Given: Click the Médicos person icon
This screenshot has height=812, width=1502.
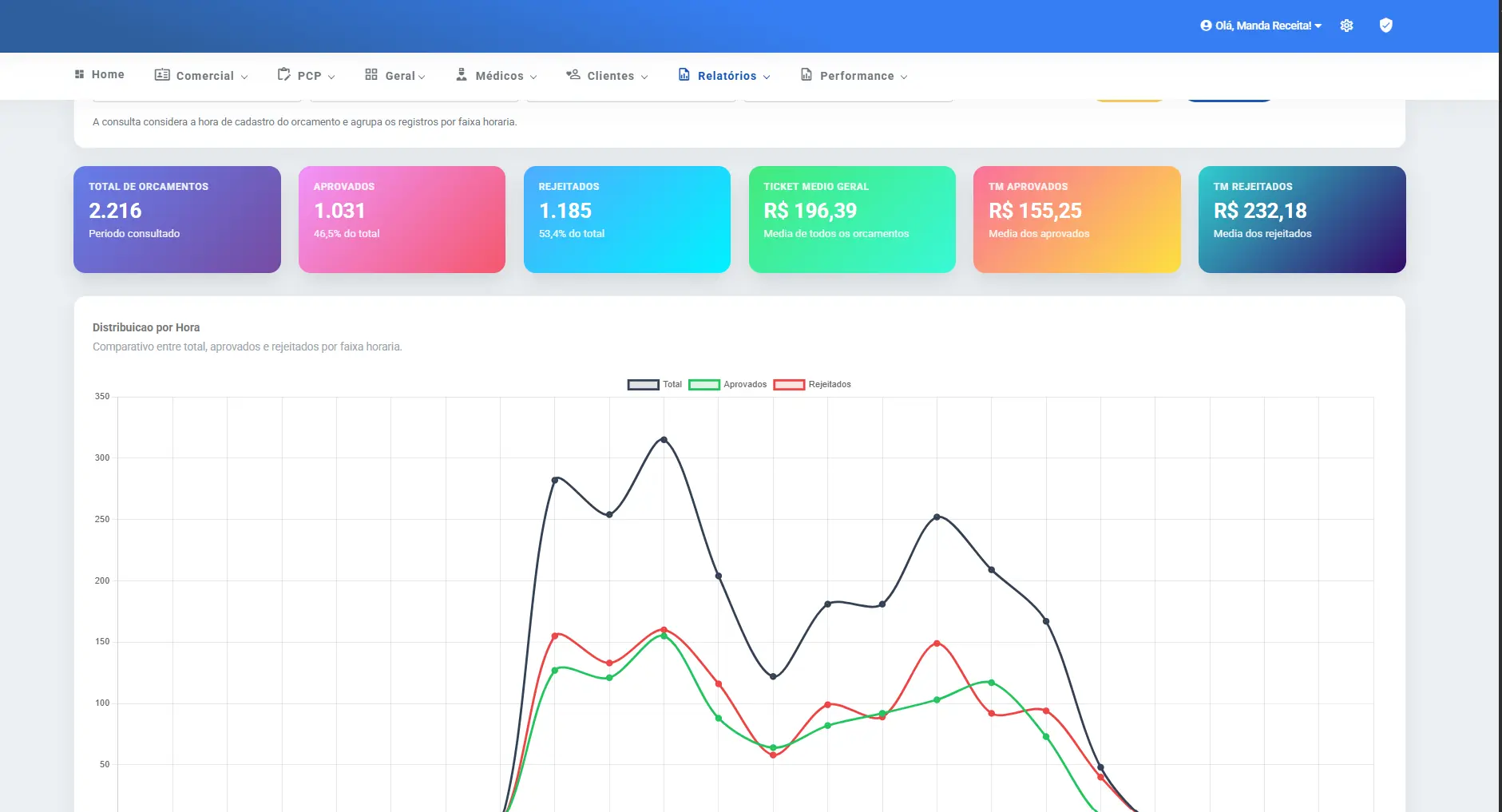Looking at the screenshot, I should pyautogui.click(x=462, y=74).
